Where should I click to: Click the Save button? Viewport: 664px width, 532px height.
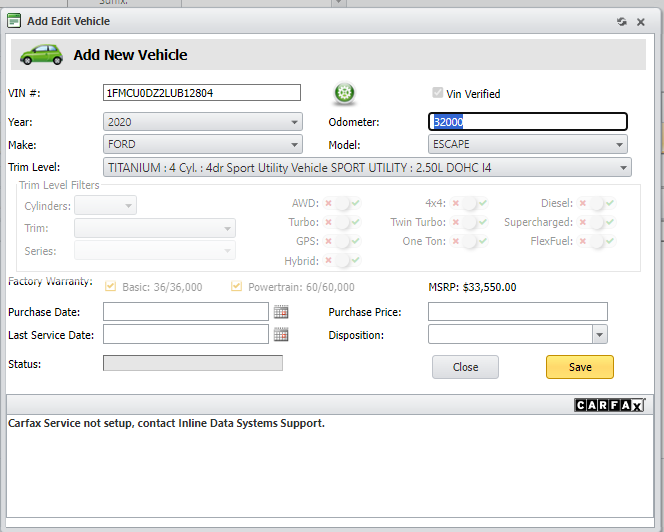[x=580, y=367]
